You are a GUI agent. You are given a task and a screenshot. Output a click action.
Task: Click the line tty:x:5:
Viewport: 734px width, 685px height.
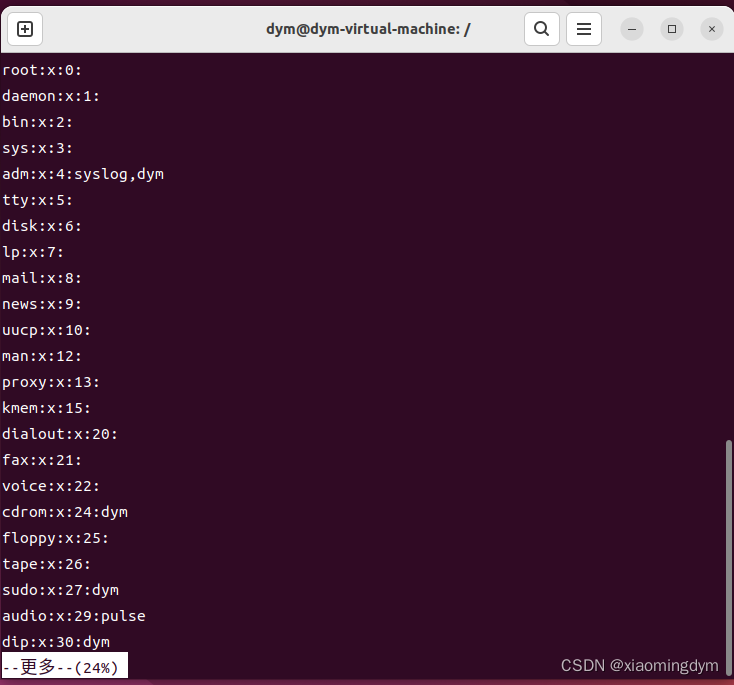[37, 200]
